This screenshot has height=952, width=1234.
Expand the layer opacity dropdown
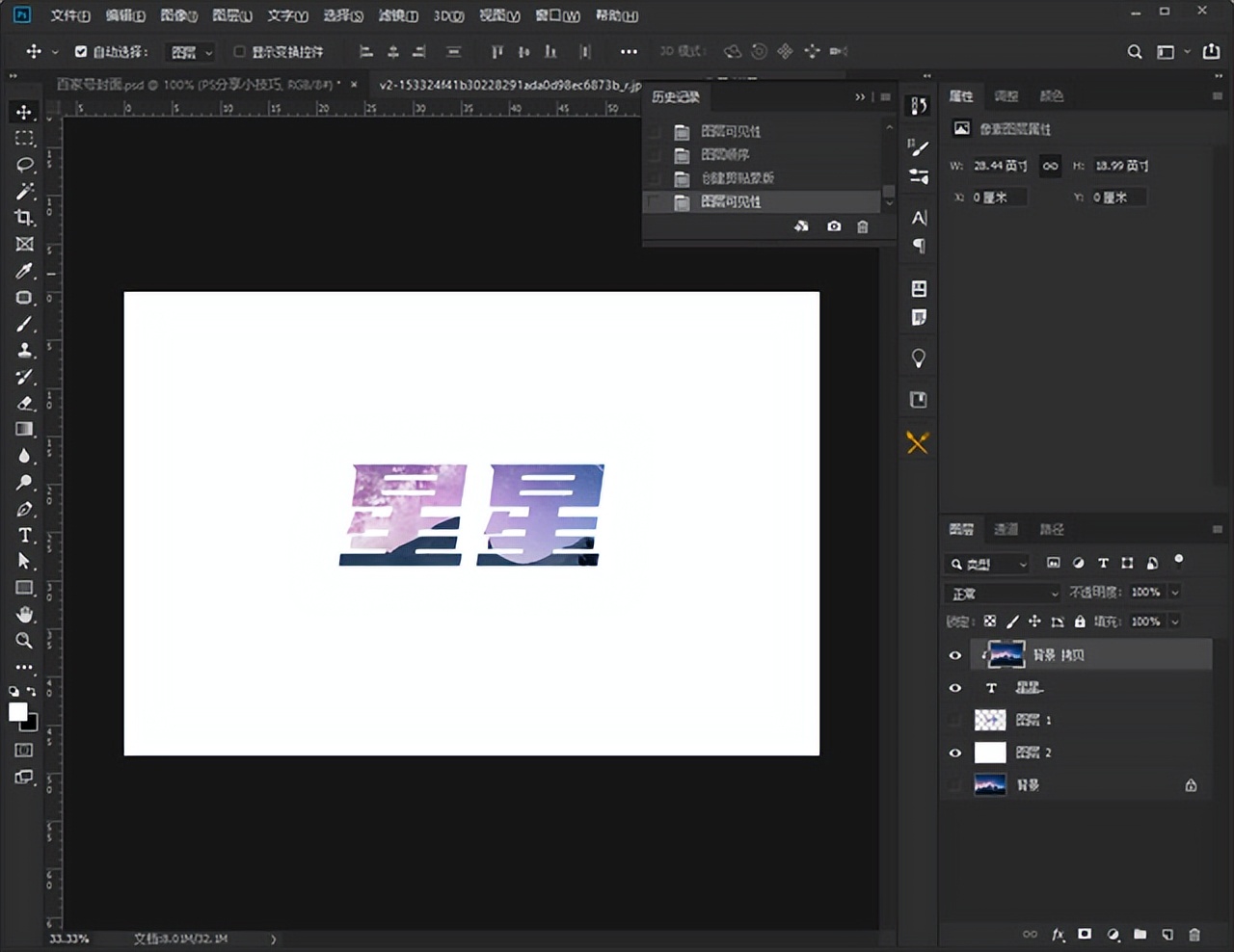[x=1175, y=592]
